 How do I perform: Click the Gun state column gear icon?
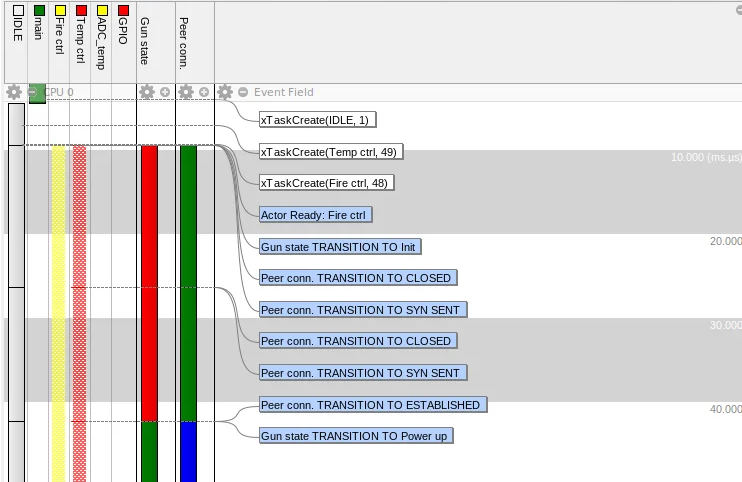coord(147,92)
